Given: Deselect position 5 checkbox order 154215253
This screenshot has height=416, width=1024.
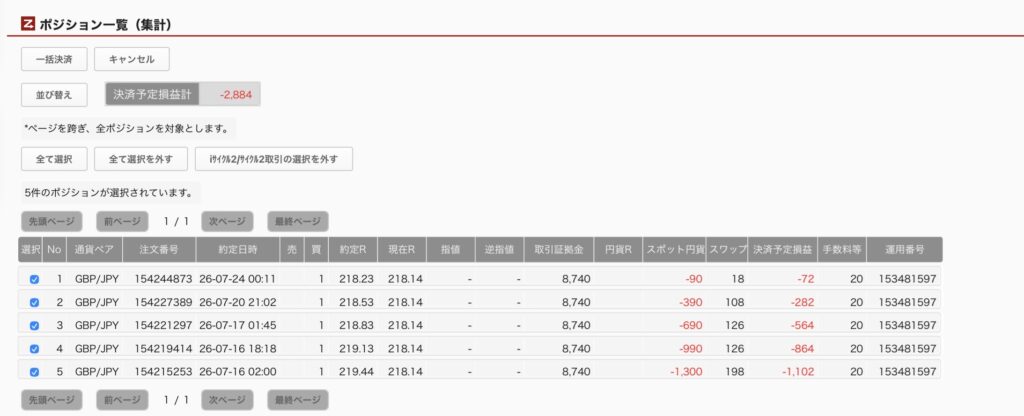Looking at the screenshot, I should click(34, 372).
